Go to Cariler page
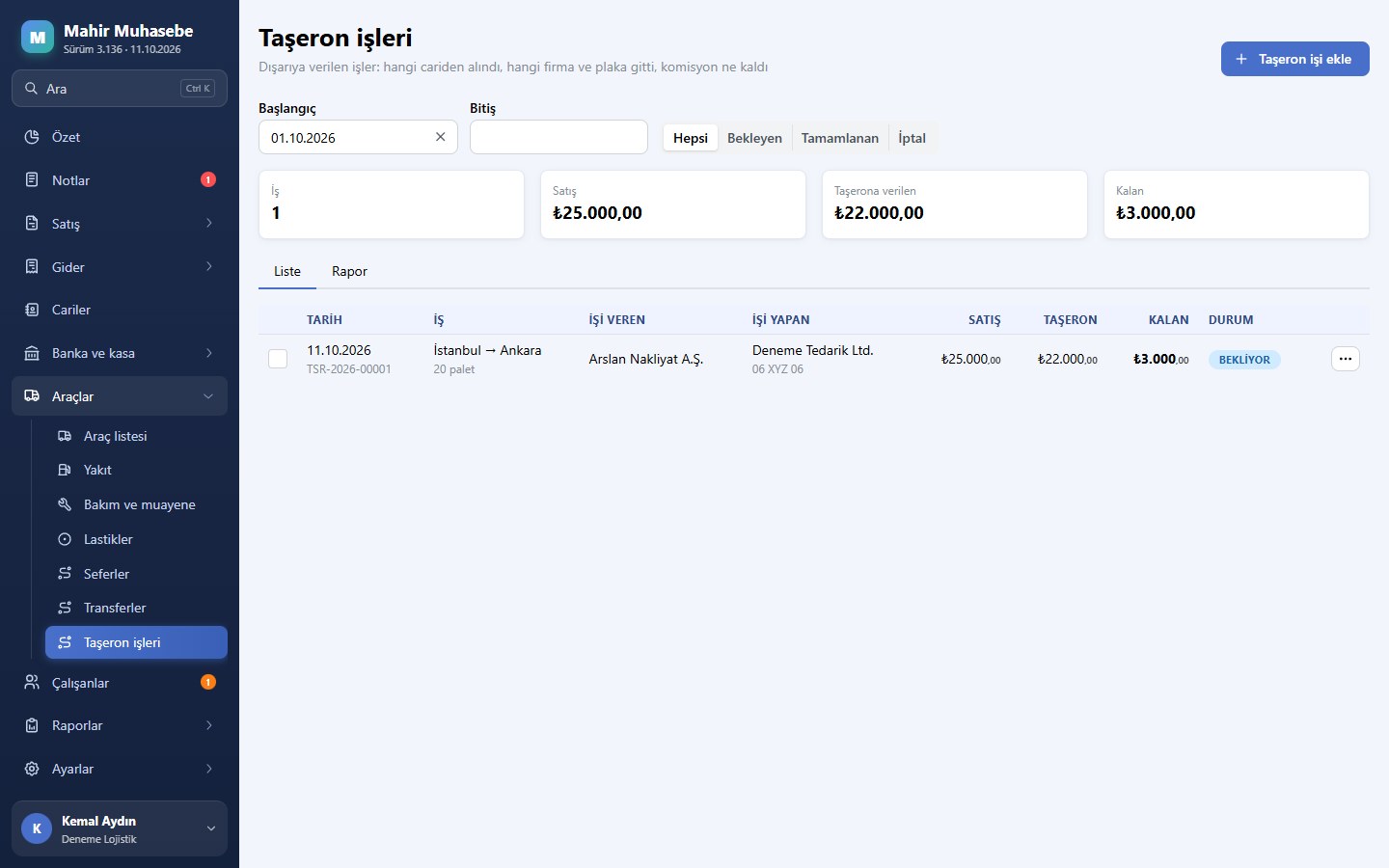The image size is (1389, 868). pos(120,310)
